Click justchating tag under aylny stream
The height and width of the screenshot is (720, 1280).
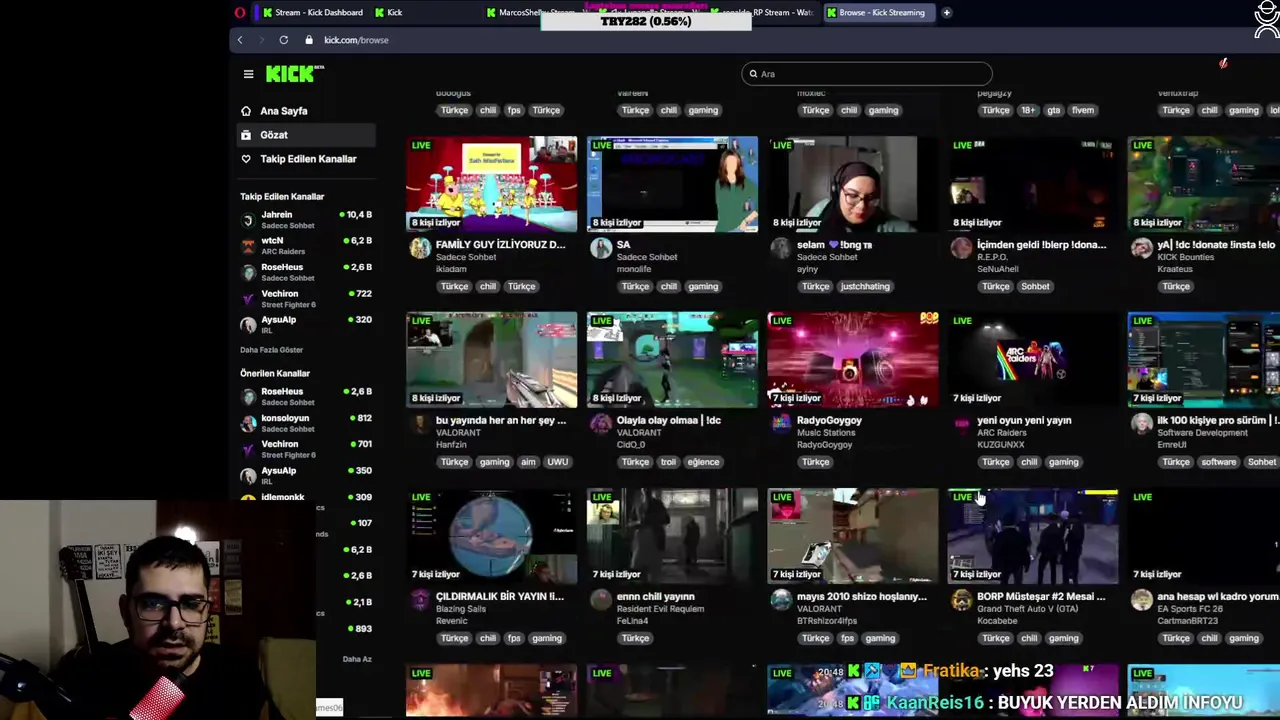click(x=865, y=286)
